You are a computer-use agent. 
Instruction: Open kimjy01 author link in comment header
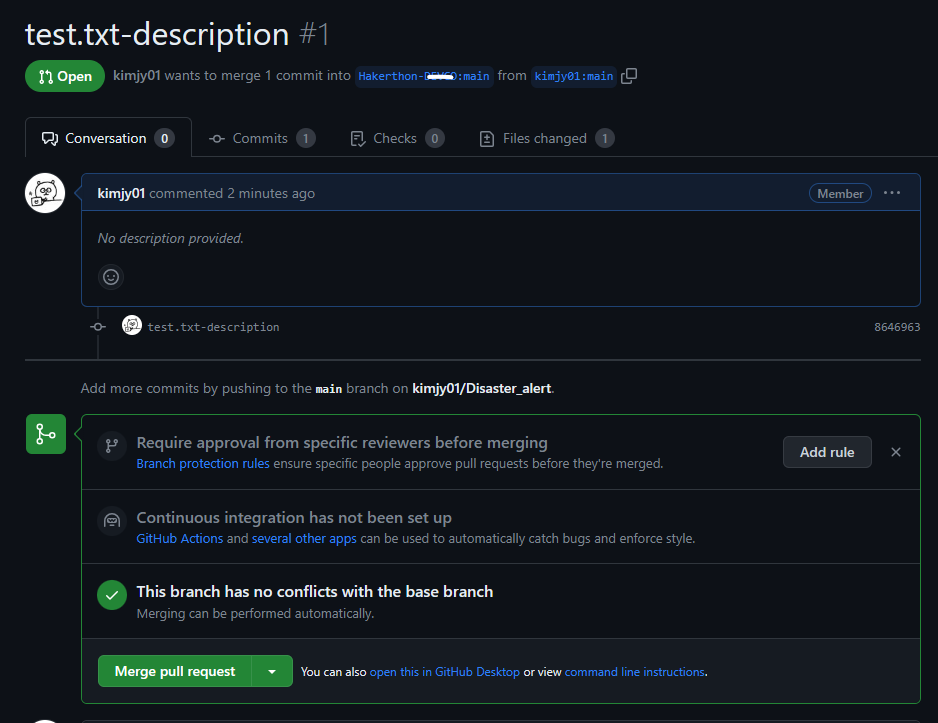tap(121, 193)
